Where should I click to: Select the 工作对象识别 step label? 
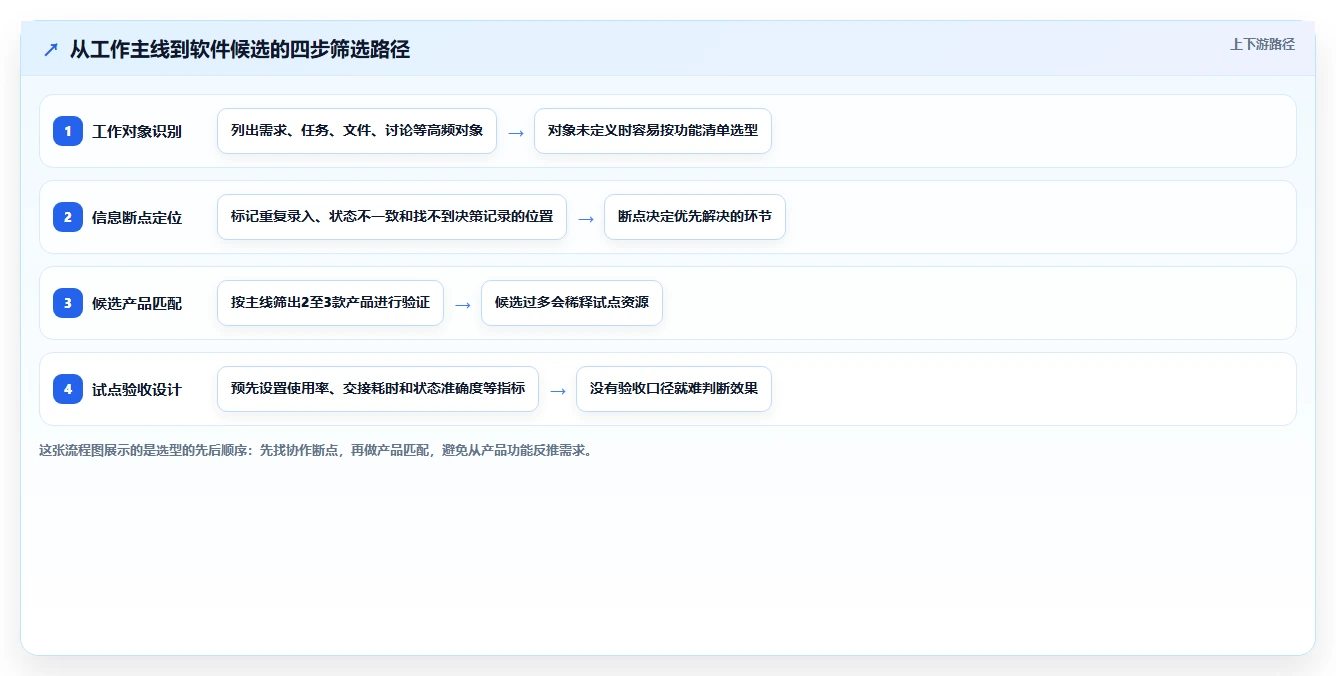(x=137, y=131)
